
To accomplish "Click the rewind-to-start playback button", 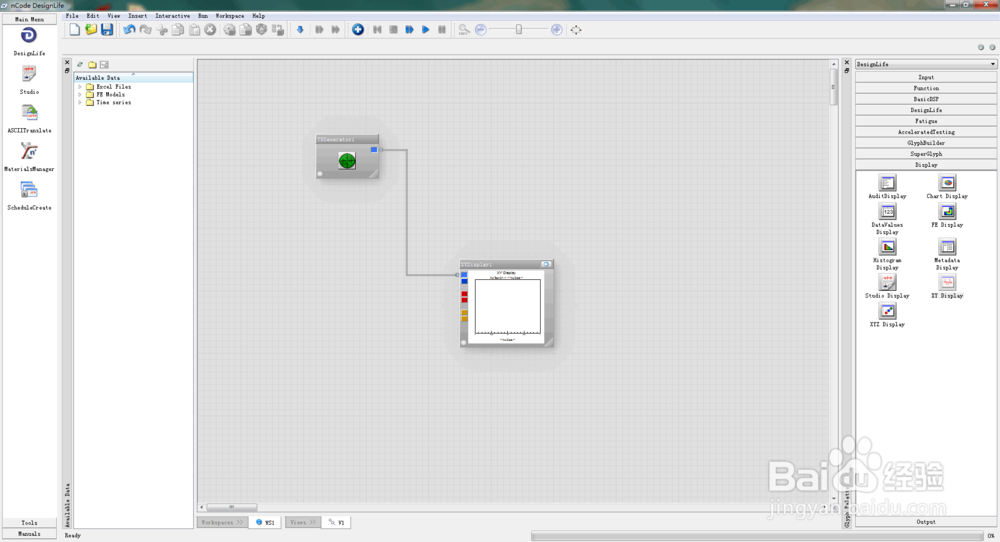I will click(x=378, y=29).
